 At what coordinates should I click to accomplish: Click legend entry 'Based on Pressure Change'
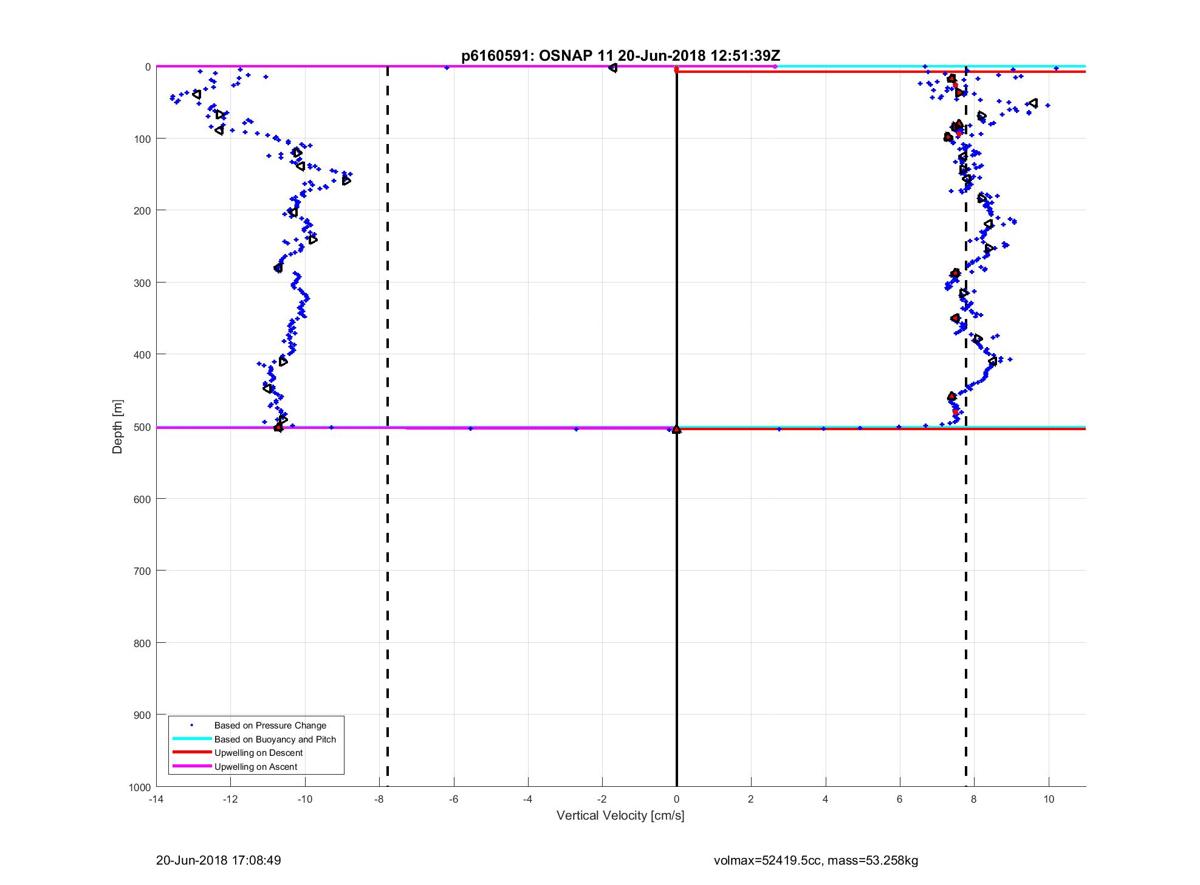click(270, 725)
